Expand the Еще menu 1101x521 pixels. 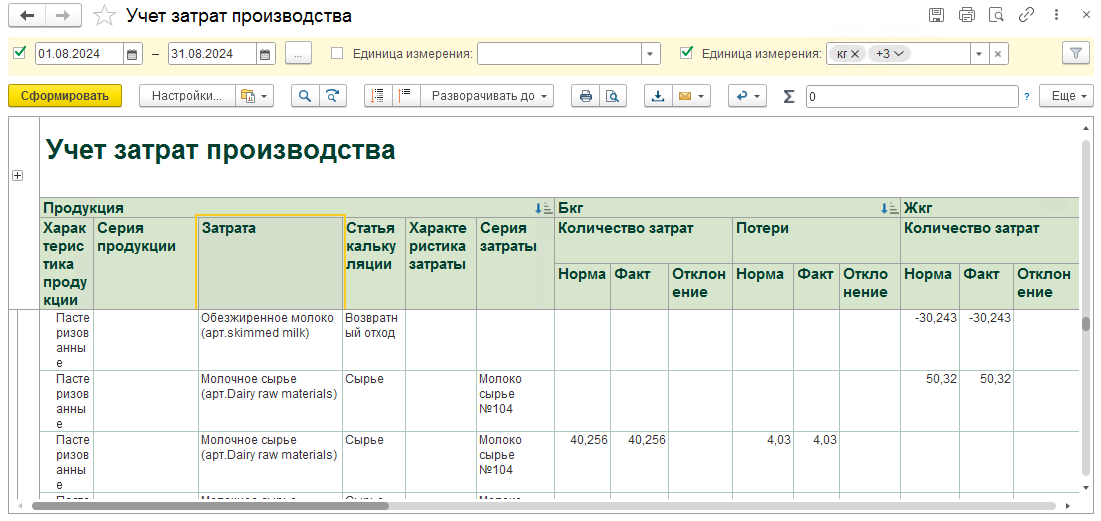1067,96
